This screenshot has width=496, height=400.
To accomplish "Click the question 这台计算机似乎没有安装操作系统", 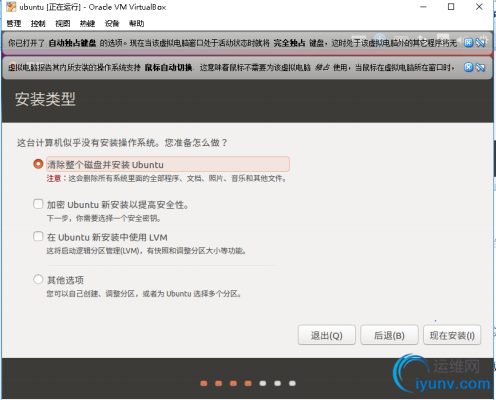I will (122, 143).
